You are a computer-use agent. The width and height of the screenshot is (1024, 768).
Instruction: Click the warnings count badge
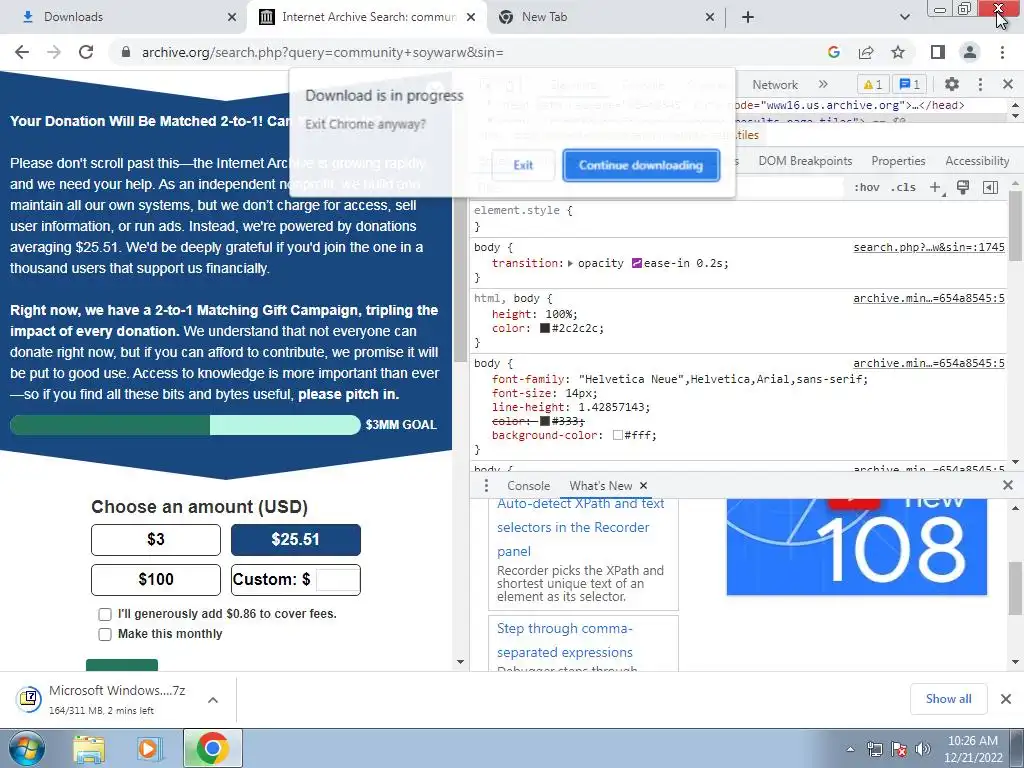tap(872, 84)
